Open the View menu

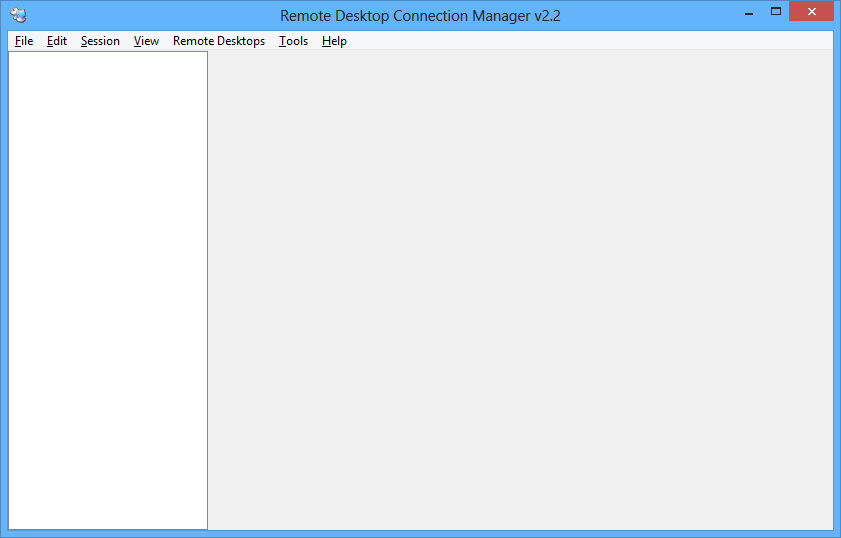click(146, 41)
